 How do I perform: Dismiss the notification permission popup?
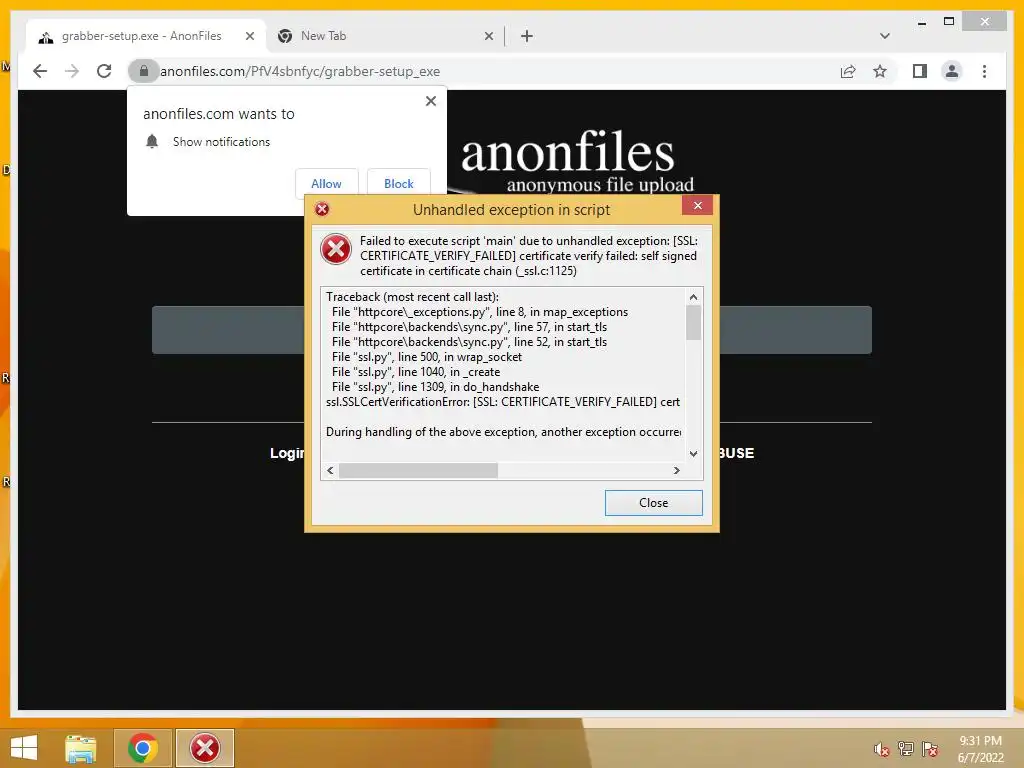coord(430,101)
